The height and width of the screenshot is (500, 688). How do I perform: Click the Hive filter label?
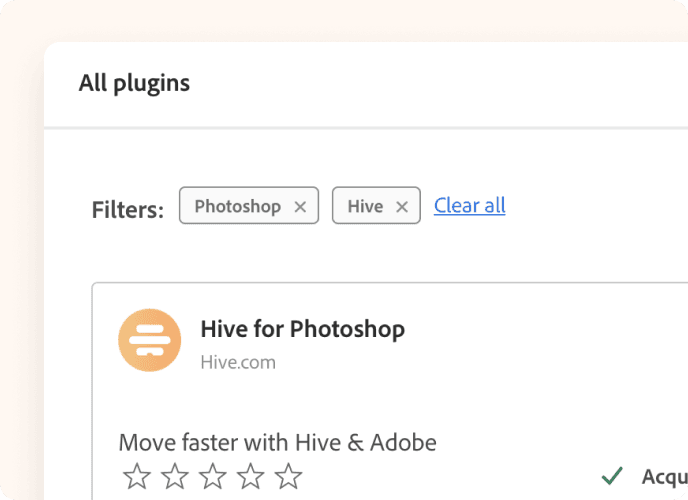(x=365, y=206)
